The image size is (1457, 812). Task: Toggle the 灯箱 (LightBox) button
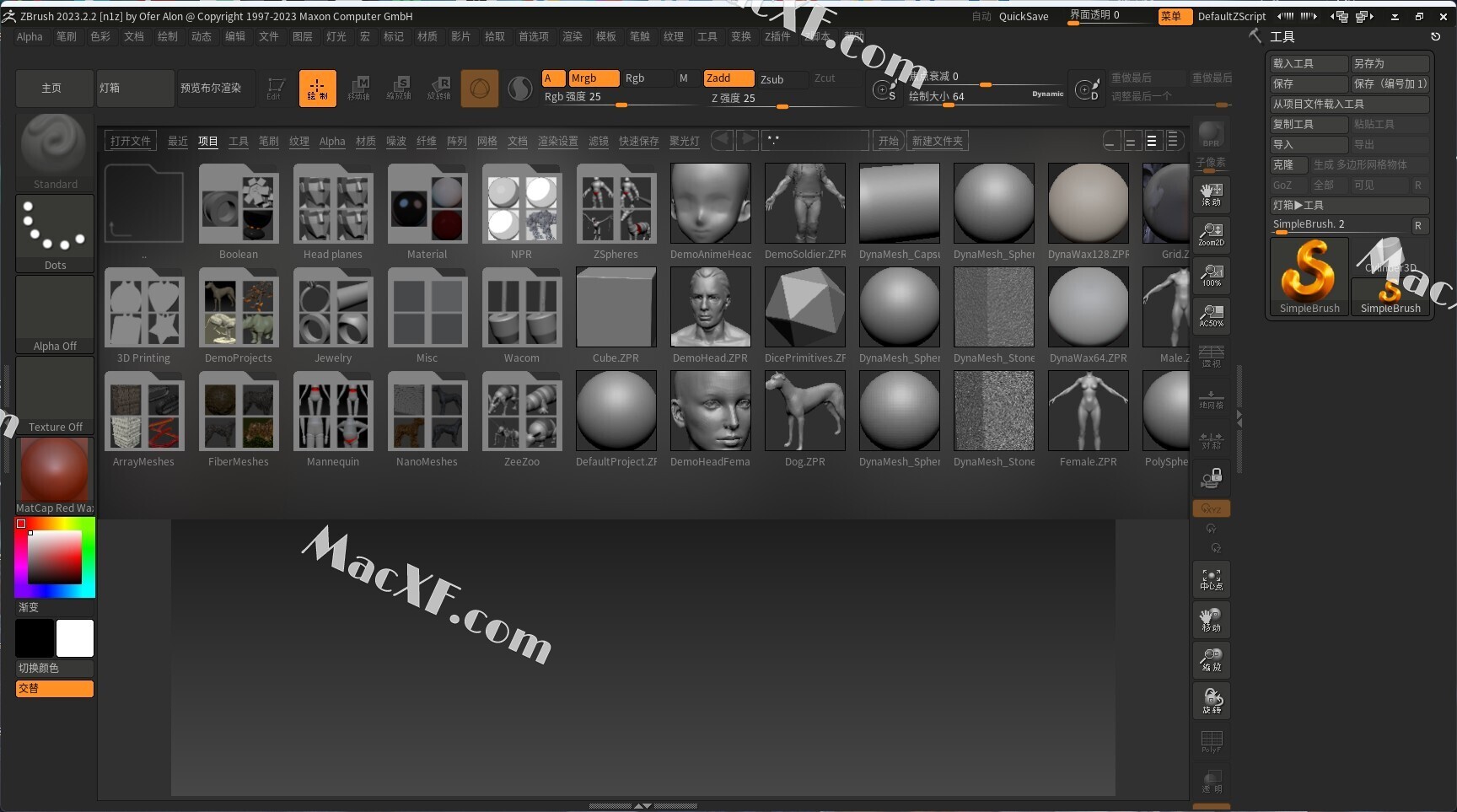tap(135, 88)
